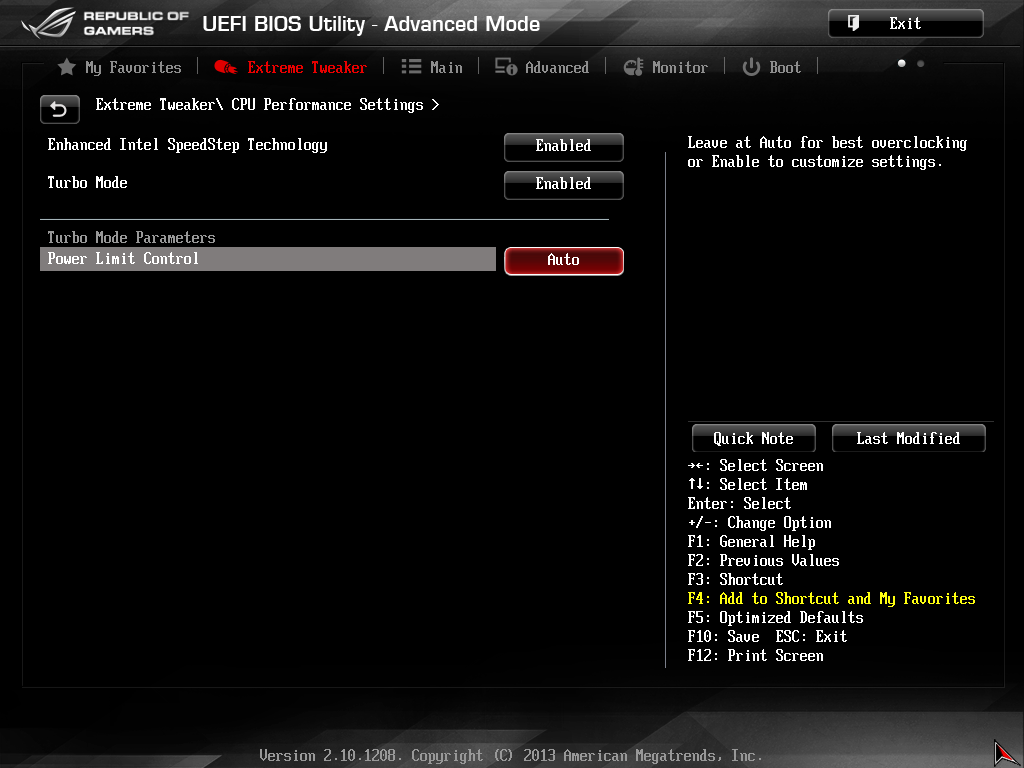Open the Power Limit Control Auto dropdown
1024x768 pixels.
[564, 261]
